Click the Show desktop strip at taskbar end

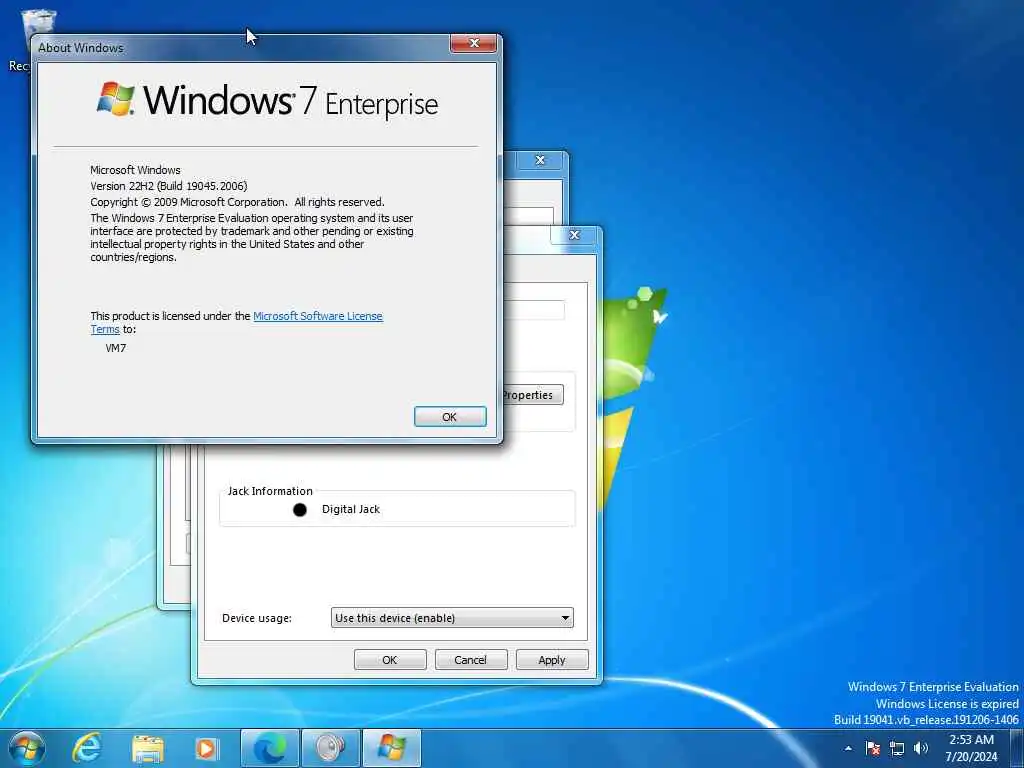(1017, 748)
